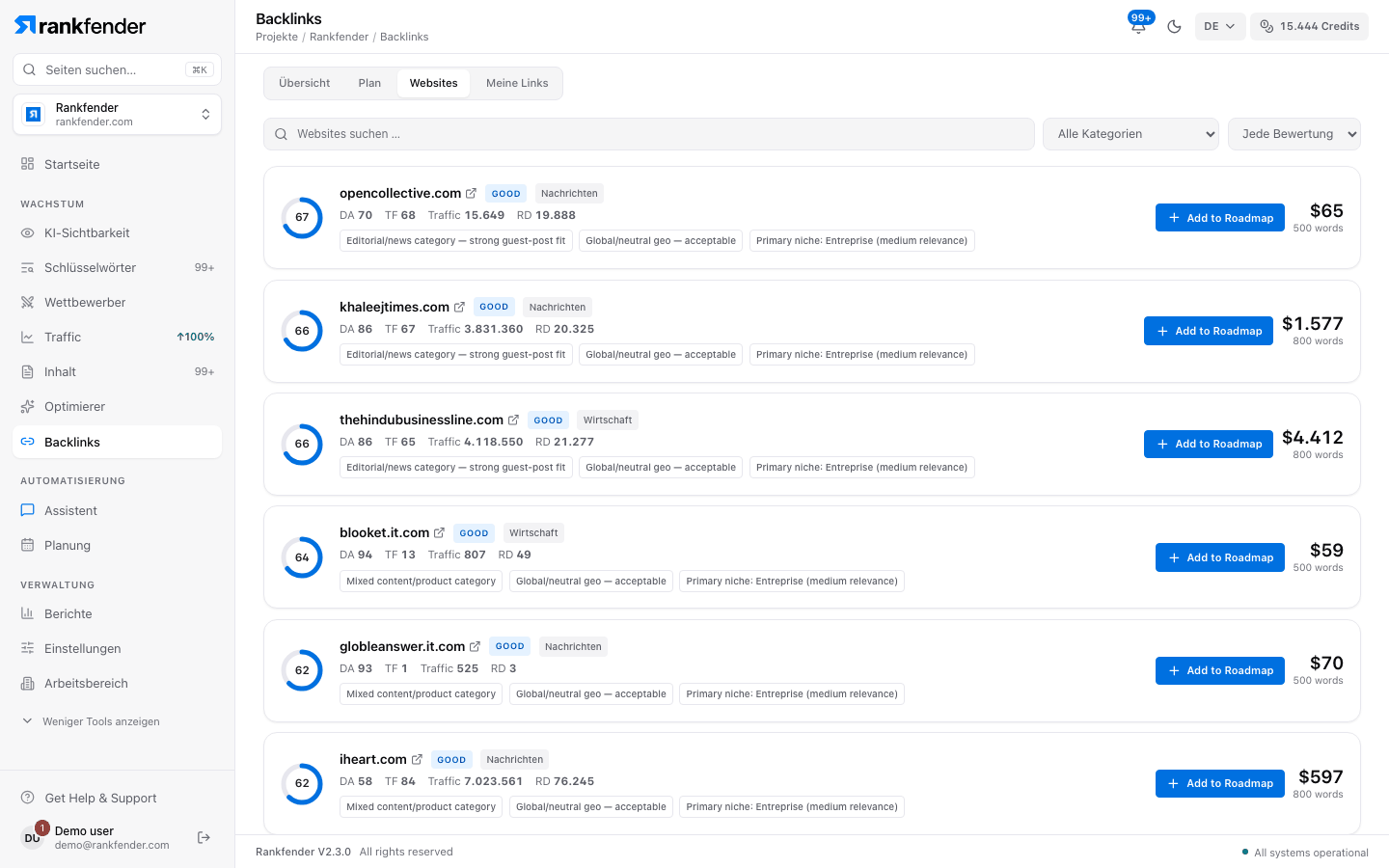
Task: Click the Rankfender logo
Action: click(x=80, y=25)
